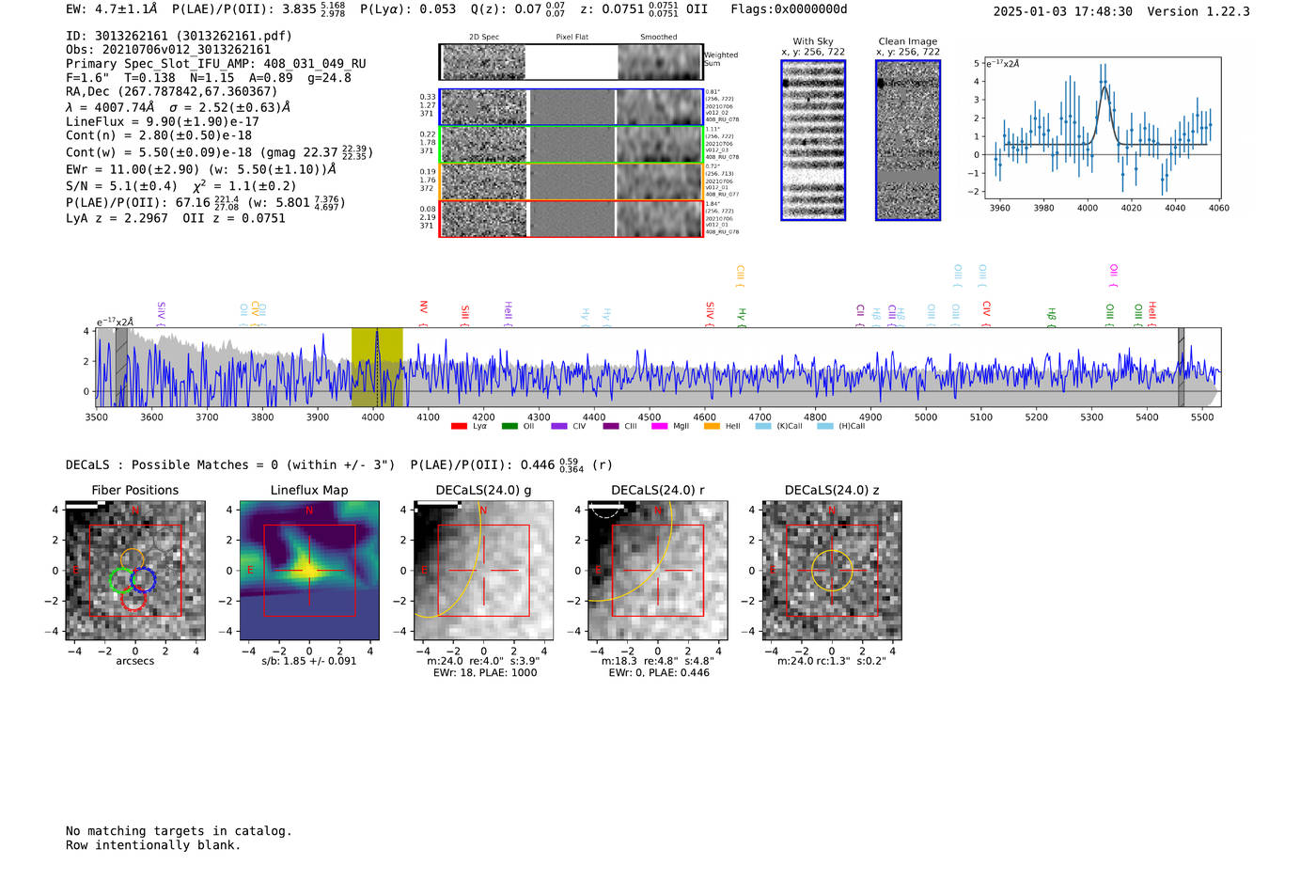1316x896 pixels.
Task: Click the Row intentionally blank text
Action: pyautogui.click(x=153, y=845)
